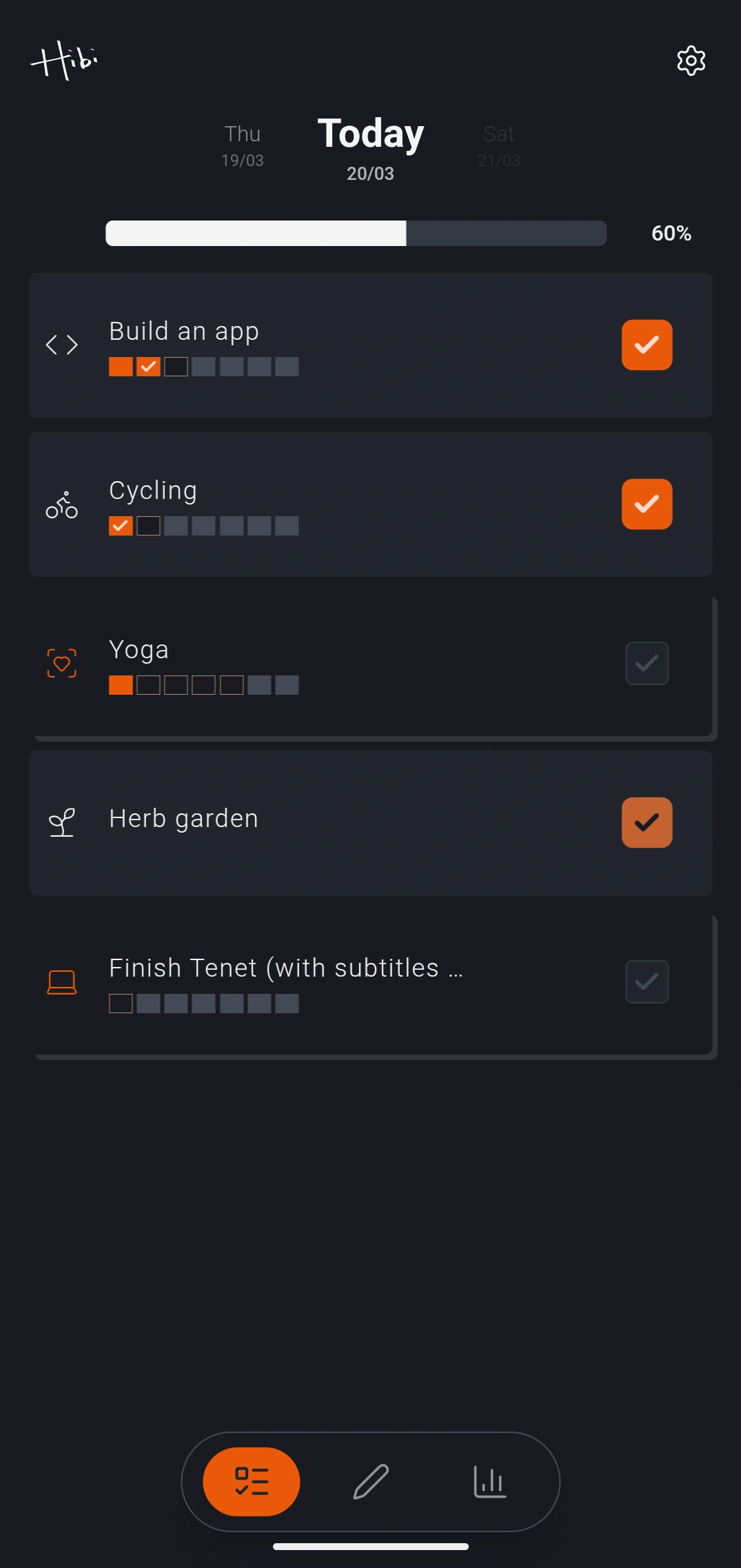Mark Yoga as done
The image size is (741, 1568).
(x=647, y=663)
